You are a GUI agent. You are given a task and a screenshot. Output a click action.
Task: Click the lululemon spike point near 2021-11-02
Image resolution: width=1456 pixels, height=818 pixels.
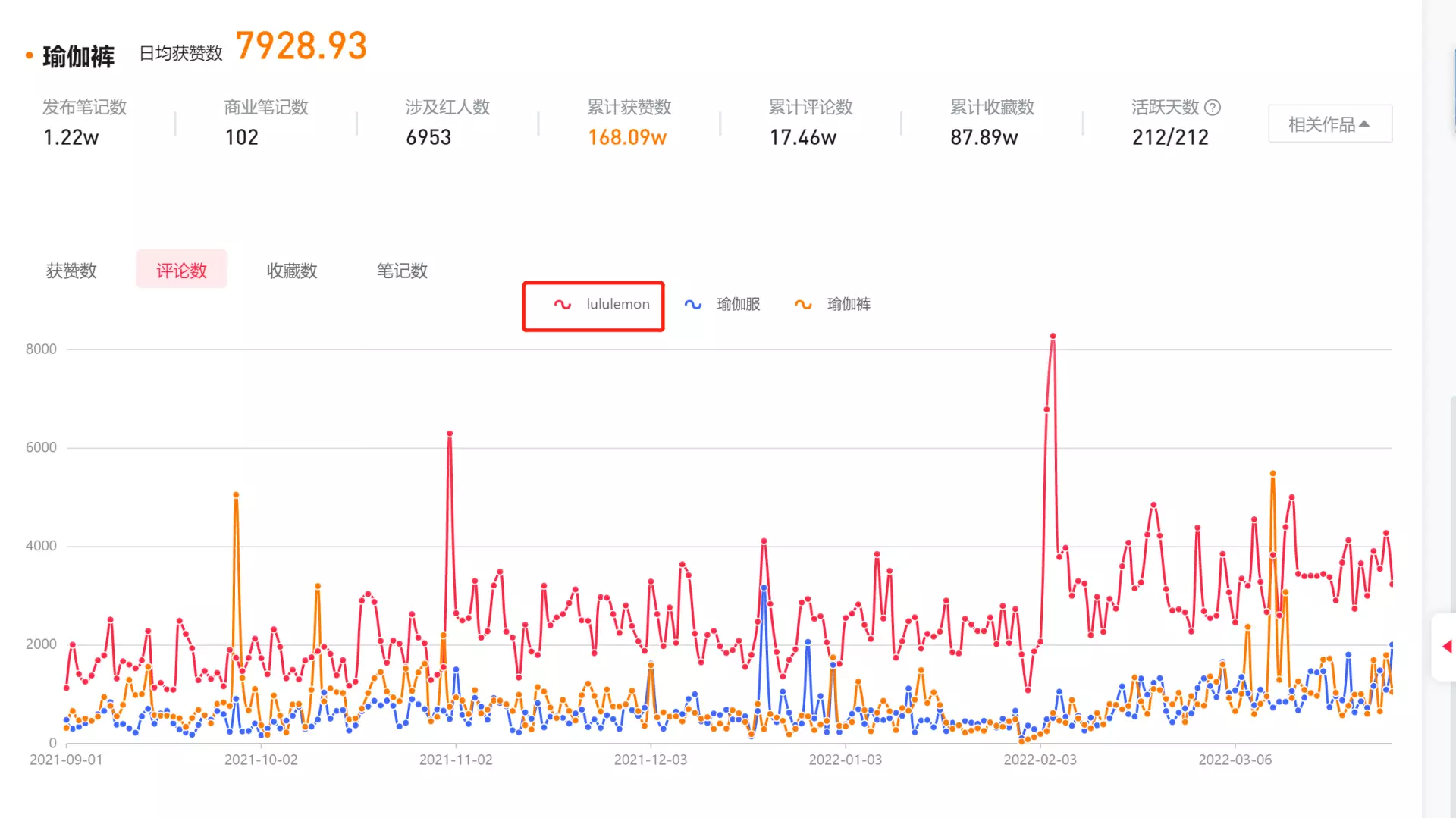tap(450, 434)
